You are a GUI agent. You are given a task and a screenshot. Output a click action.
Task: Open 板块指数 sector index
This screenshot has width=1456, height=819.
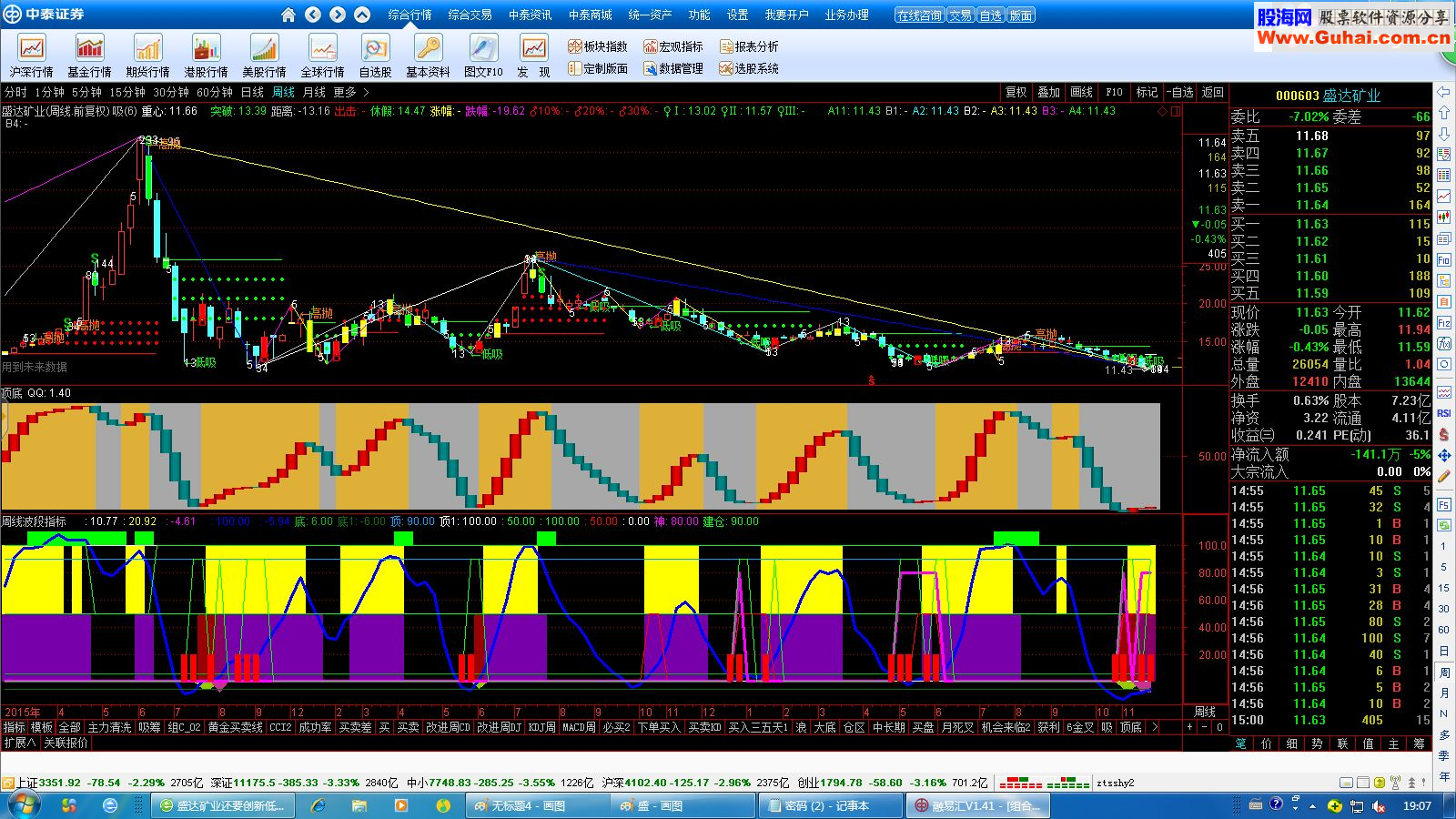(598, 46)
